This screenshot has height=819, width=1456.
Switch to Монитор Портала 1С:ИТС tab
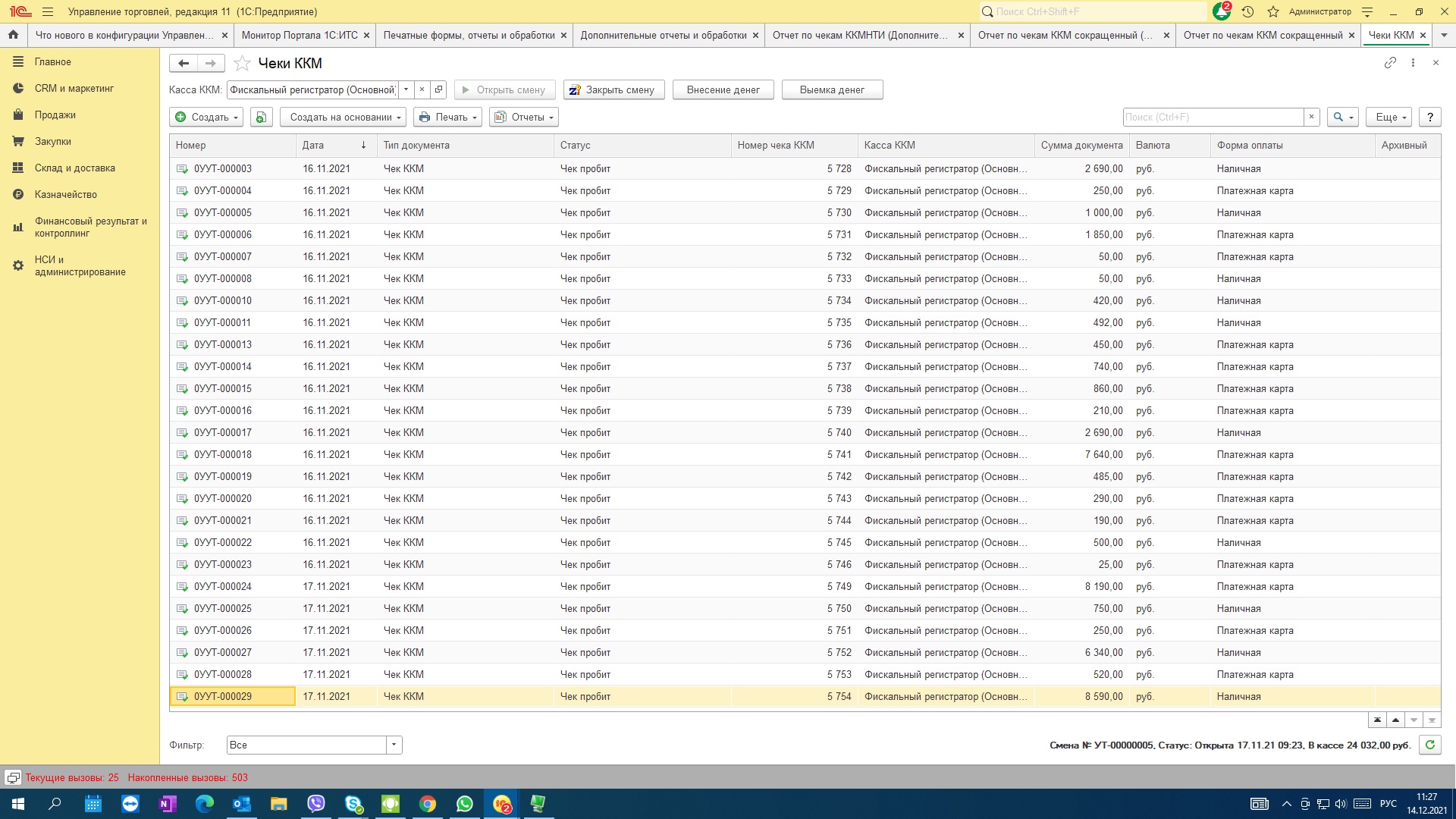pos(300,35)
